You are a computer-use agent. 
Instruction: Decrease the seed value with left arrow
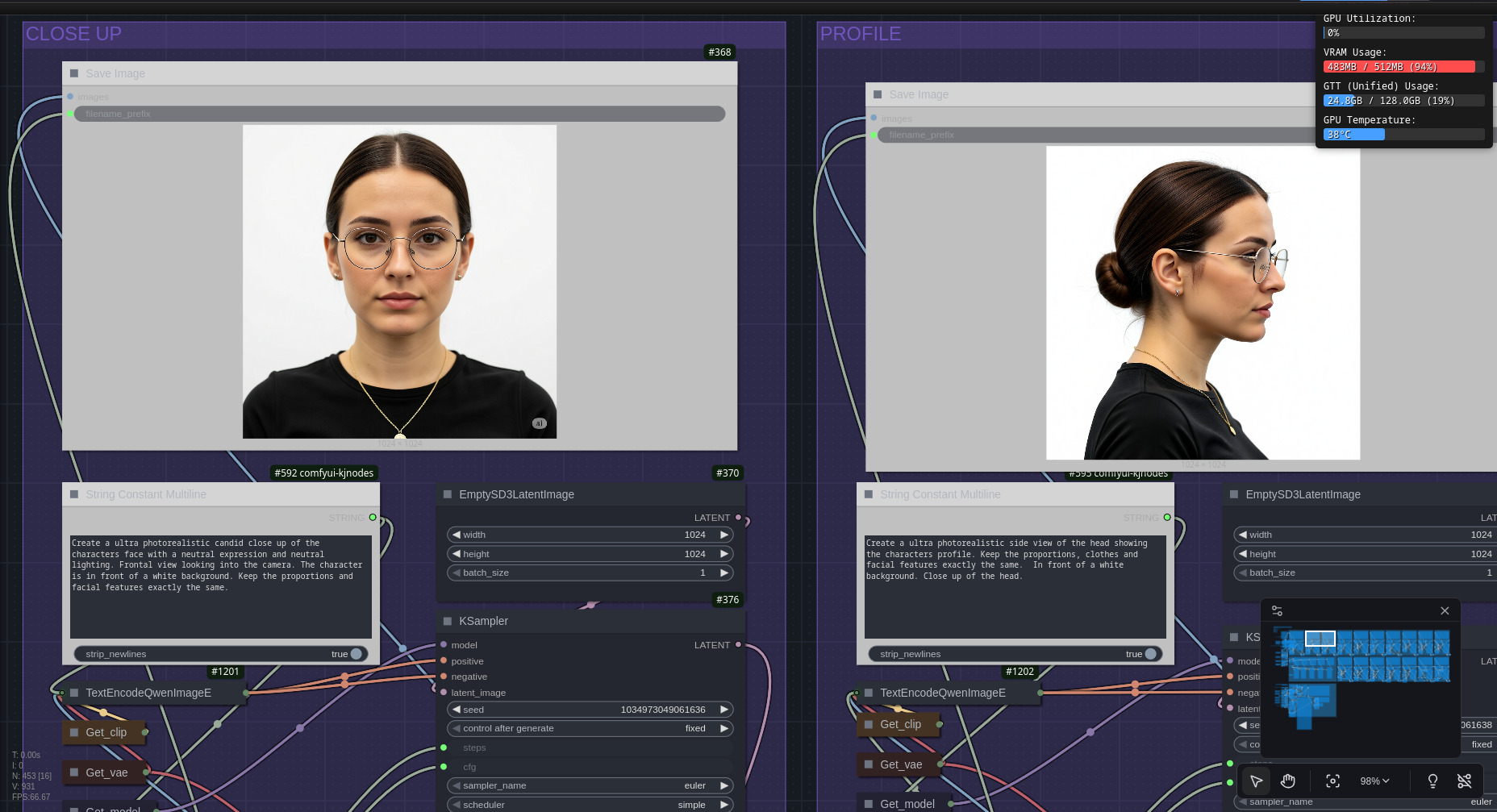click(x=457, y=710)
